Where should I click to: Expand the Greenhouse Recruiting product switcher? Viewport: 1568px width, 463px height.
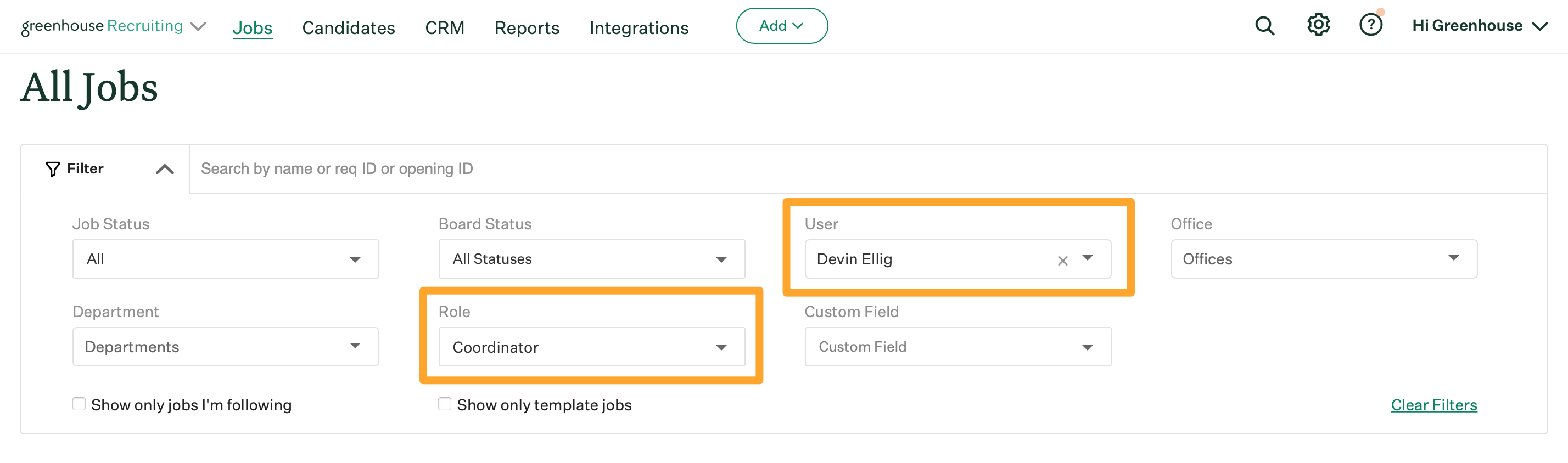click(x=198, y=27)
